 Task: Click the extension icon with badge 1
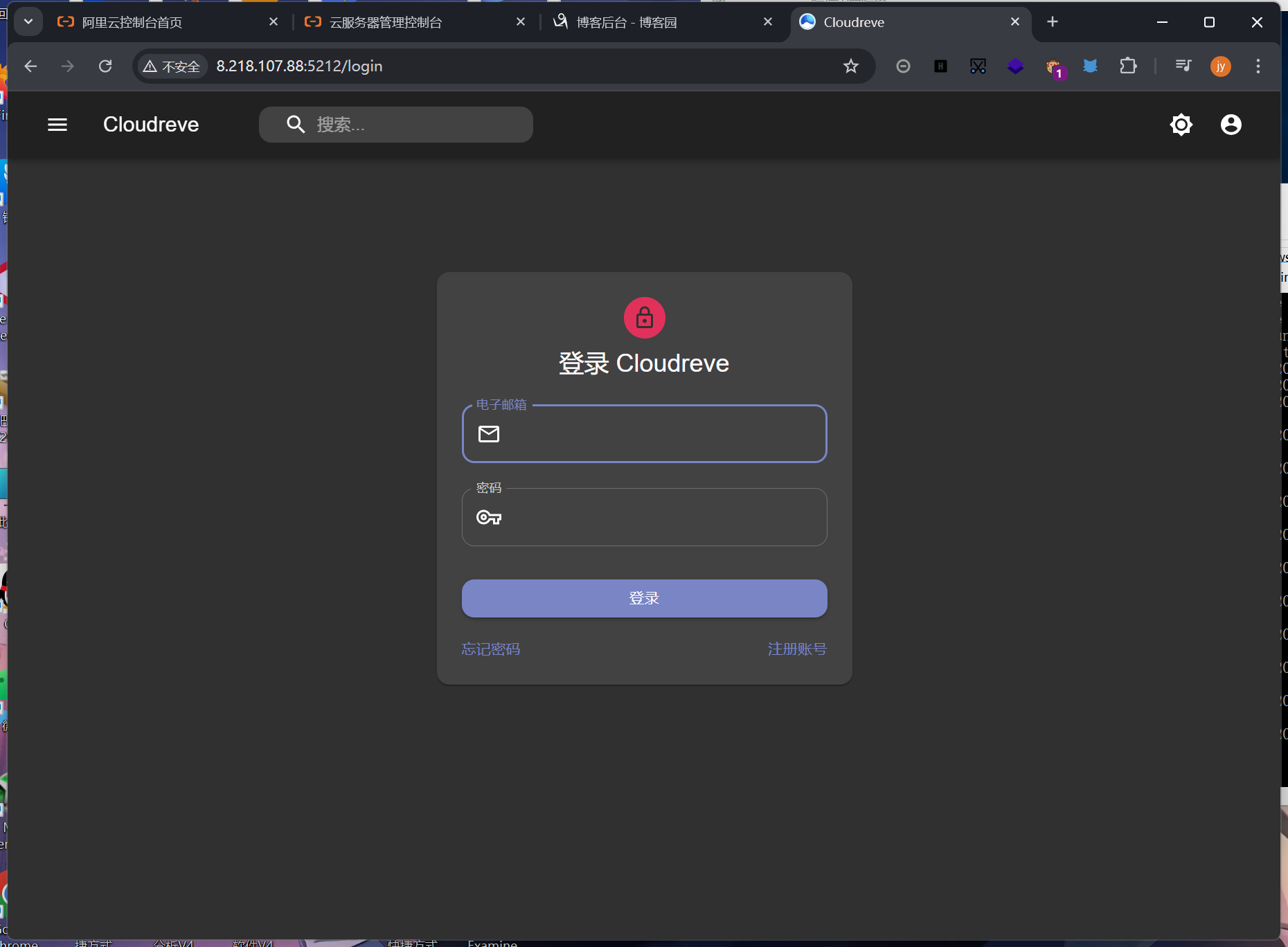[x=1055, y=68]
